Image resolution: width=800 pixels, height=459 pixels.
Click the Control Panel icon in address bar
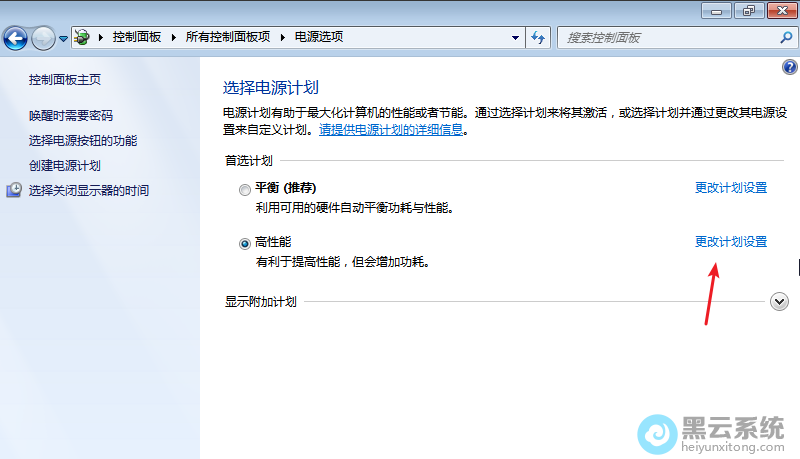coord(83,37)
